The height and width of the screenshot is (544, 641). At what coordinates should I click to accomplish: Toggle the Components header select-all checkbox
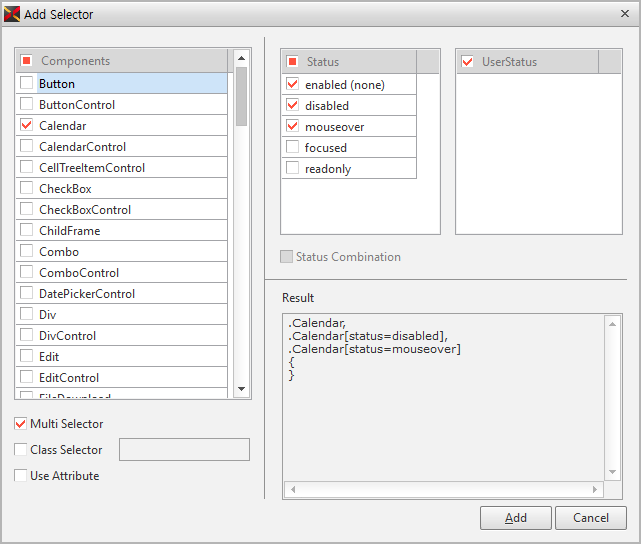27,61
